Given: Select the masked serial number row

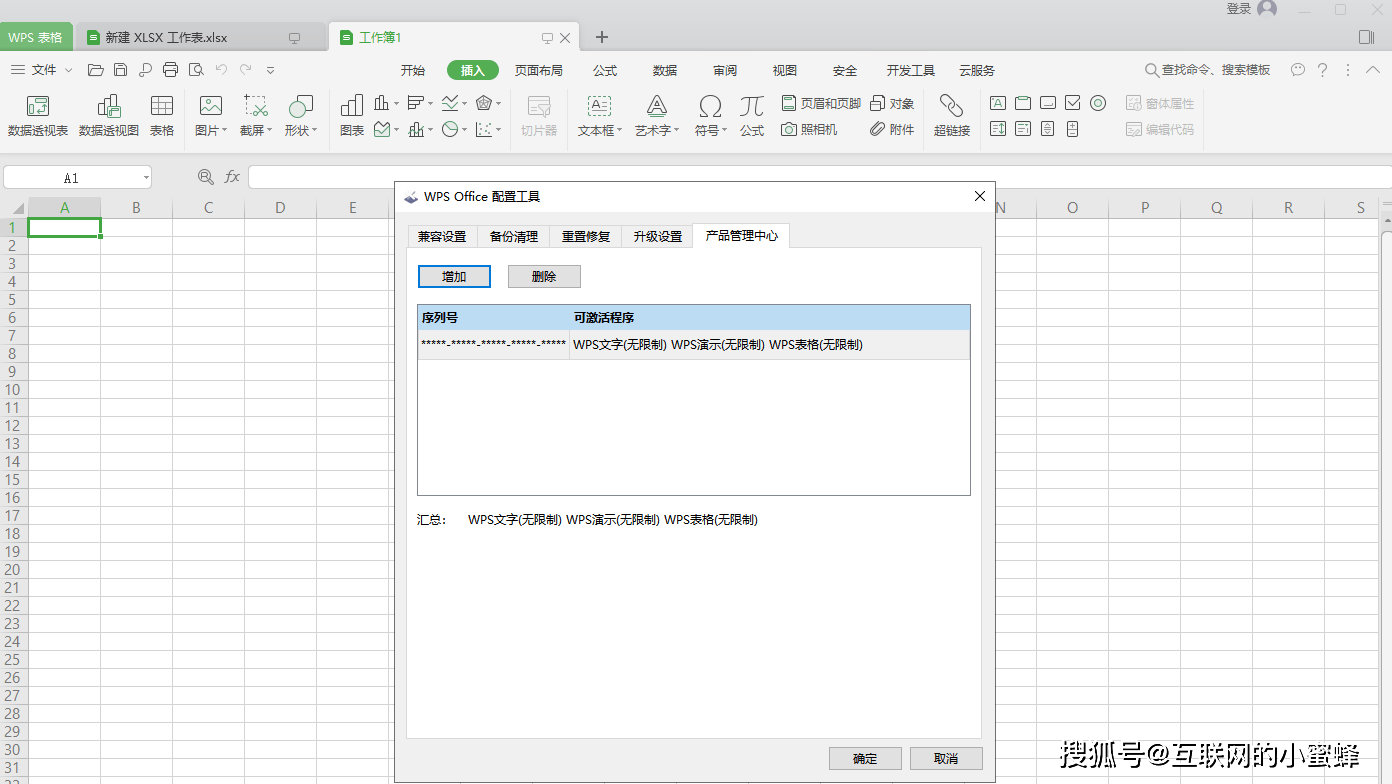Looking at the screenshot, I should tap(694, 344).
